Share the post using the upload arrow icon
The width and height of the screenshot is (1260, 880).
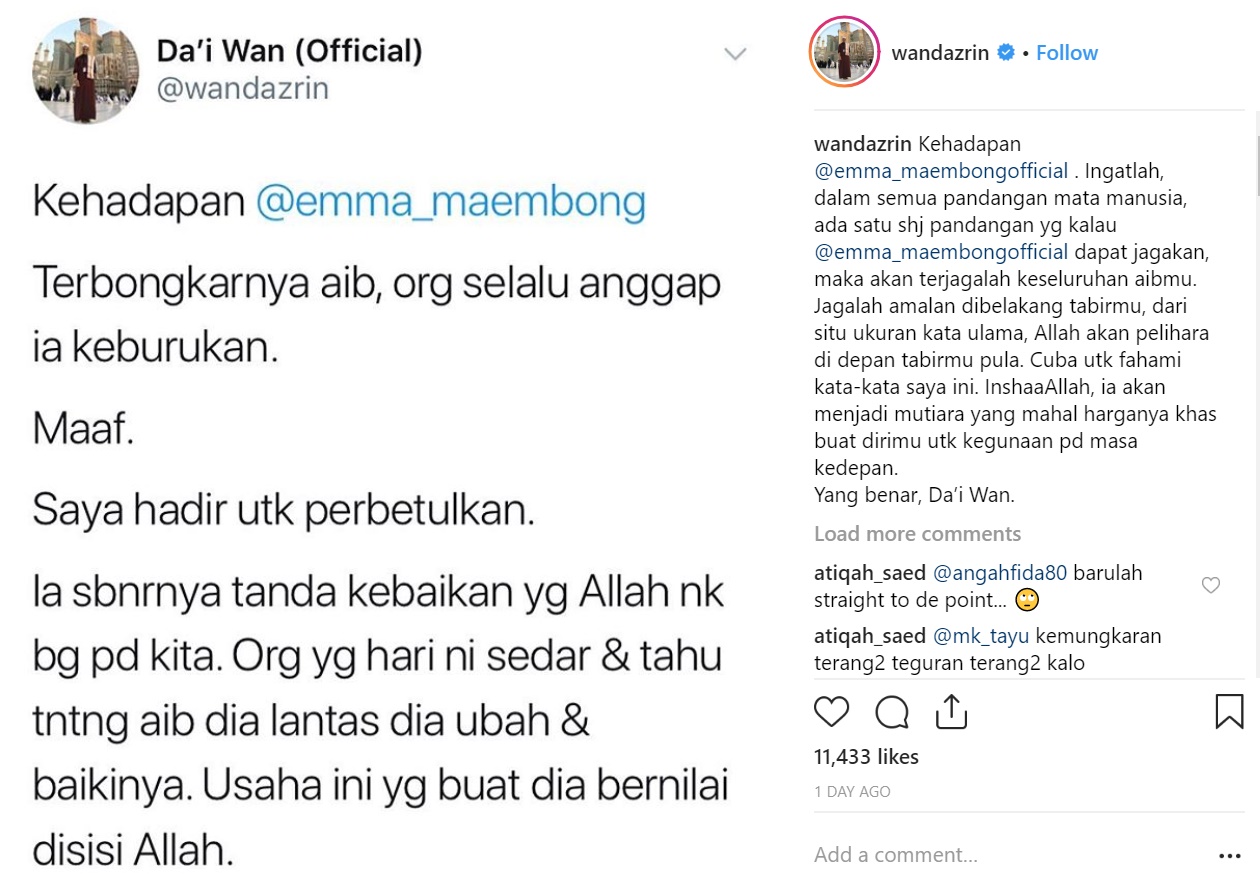951,711
